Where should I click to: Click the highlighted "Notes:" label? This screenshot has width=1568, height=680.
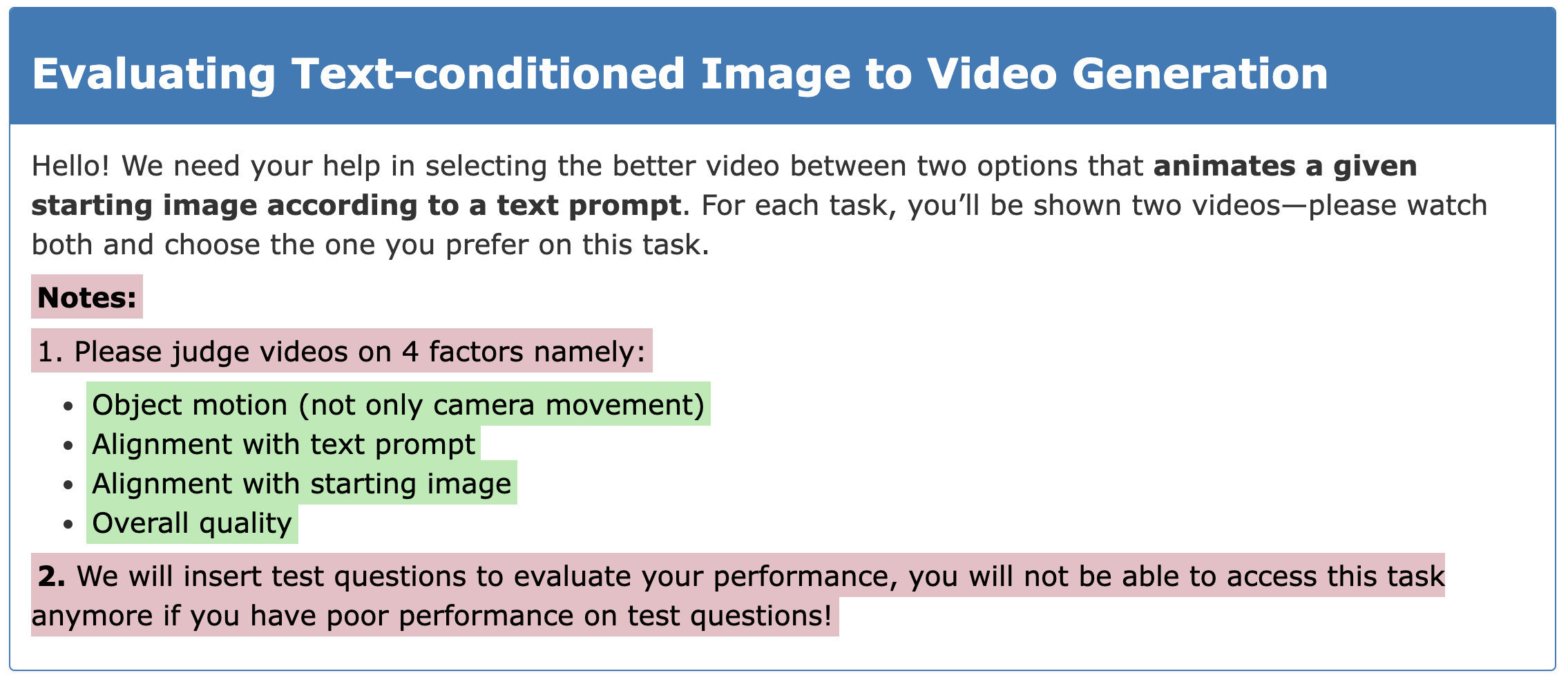(x=87, y=297)
